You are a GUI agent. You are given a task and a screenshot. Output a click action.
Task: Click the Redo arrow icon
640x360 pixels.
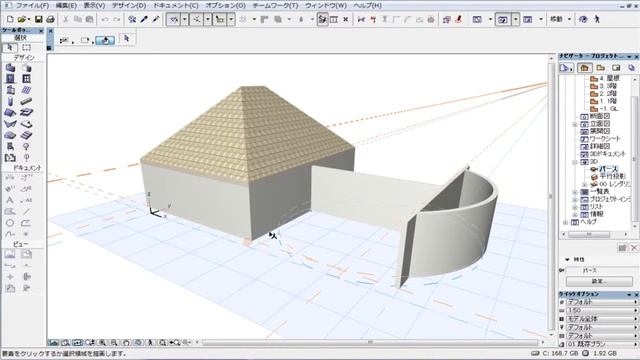click(x=117, y=19)
